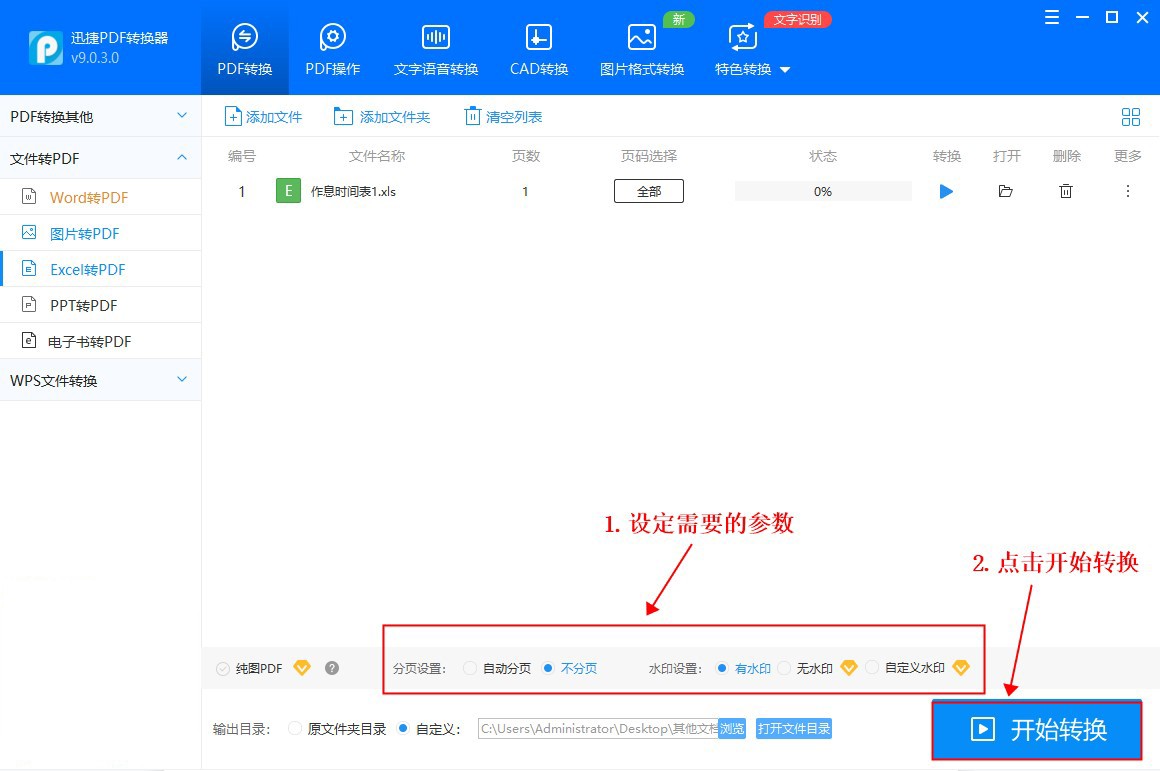1160x771 pixels.
Task: Choose 原文件夹目录 output option
Action: [295, 729]
